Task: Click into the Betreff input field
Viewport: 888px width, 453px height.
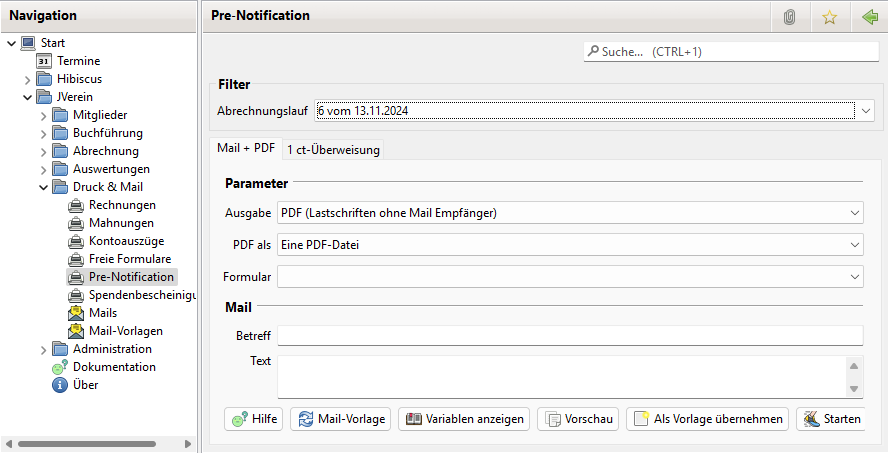Action: click(x=569, y=335)
